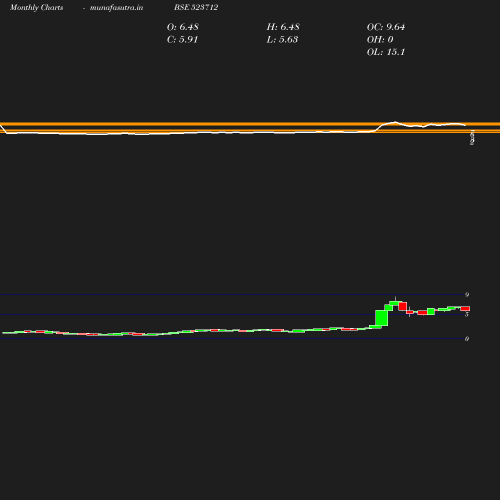Click the price axis label "0"
500x500 pixels.
467,339
